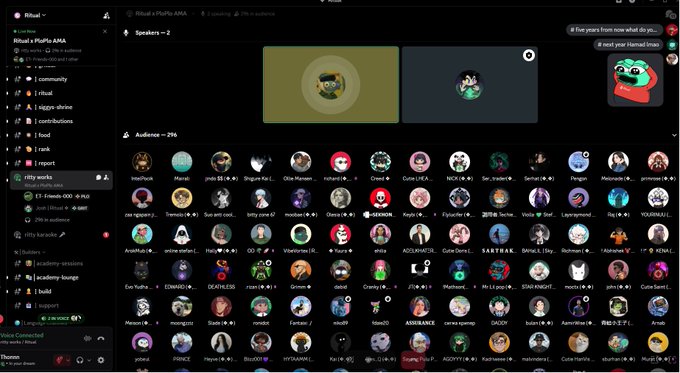Open the report channel
Image resolution: width=680 pixels, height=373 pixels.
pyautogui.click(x=60, y=163)
